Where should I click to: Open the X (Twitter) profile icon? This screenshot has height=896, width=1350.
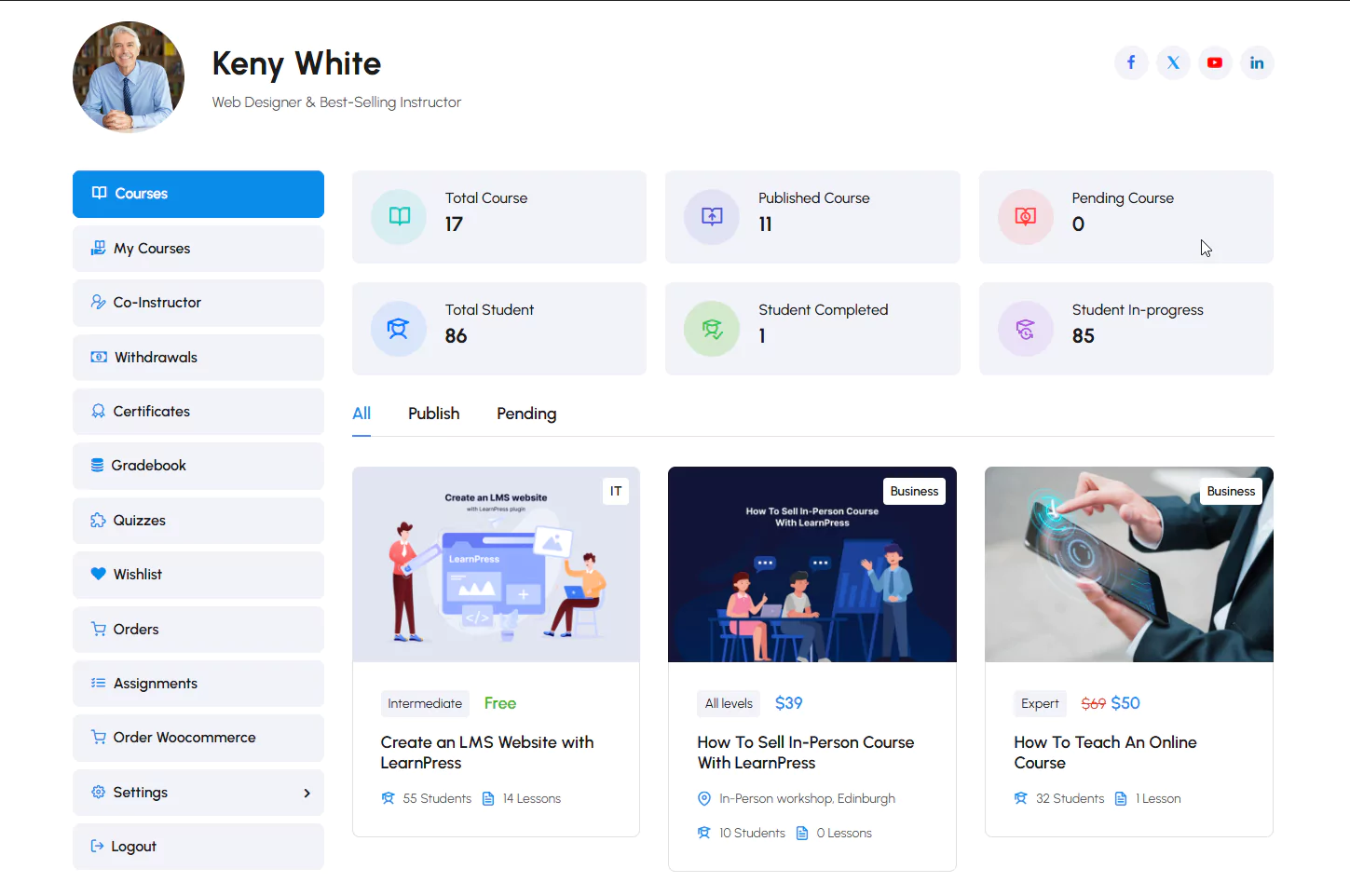1173,62
